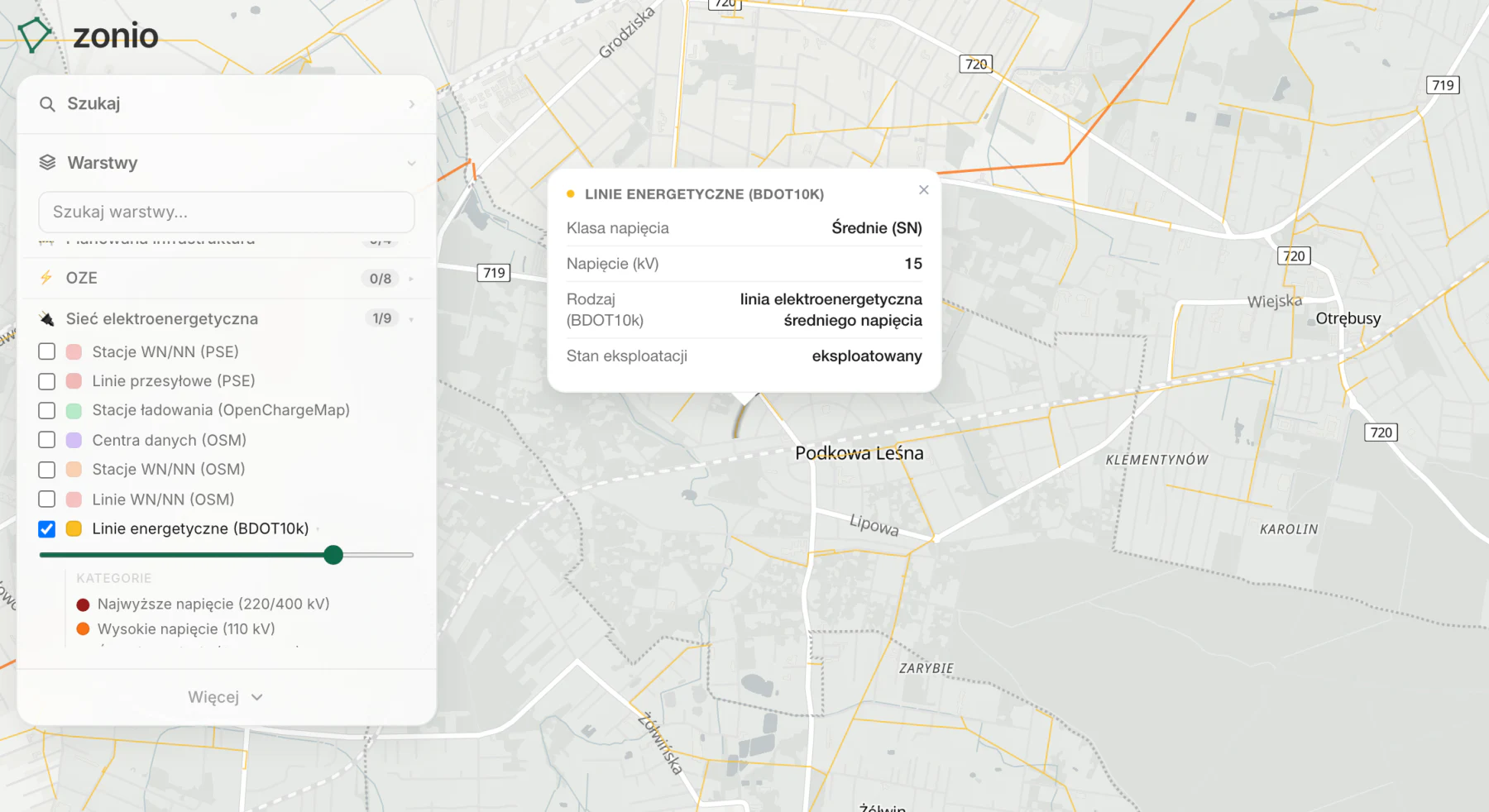Click the green Stacje ładowania color swatch
This screenshot has height=812, width=1489.
coord(74,410)
